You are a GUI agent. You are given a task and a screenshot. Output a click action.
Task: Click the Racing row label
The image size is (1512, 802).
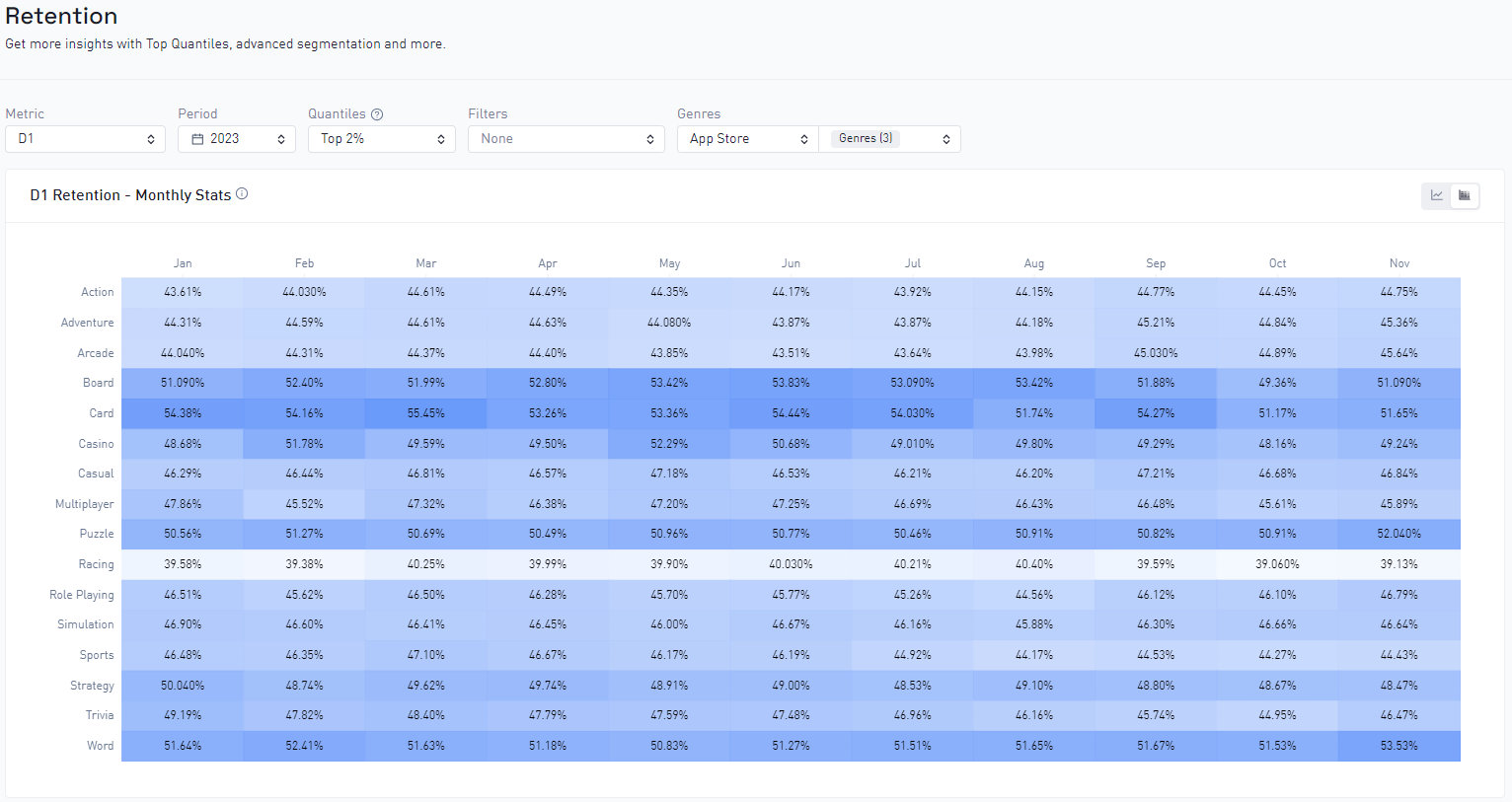click(97, 564)
